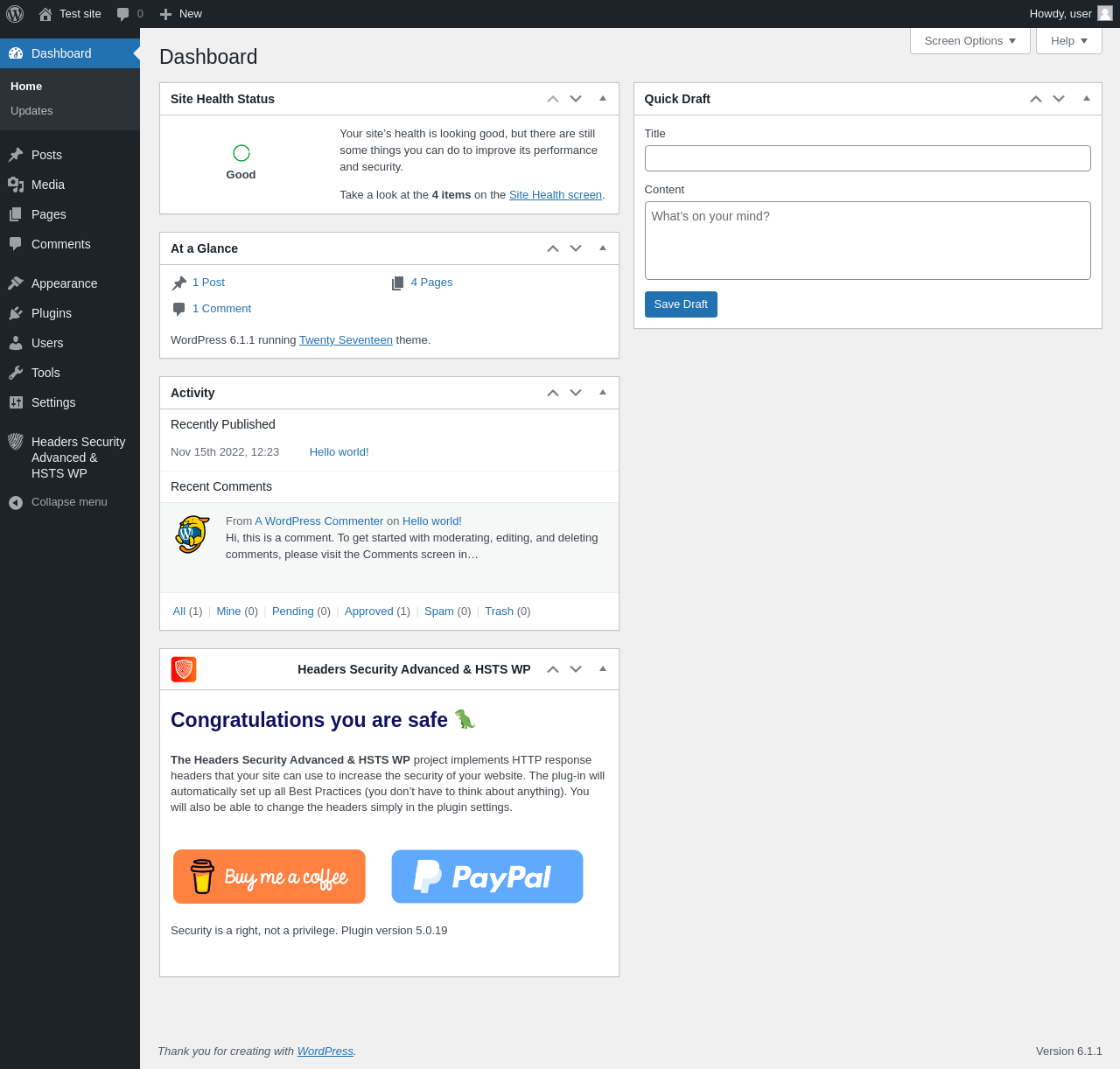Open comments bubble in admin bar
1120x1069 pixels.
point(122,14)
